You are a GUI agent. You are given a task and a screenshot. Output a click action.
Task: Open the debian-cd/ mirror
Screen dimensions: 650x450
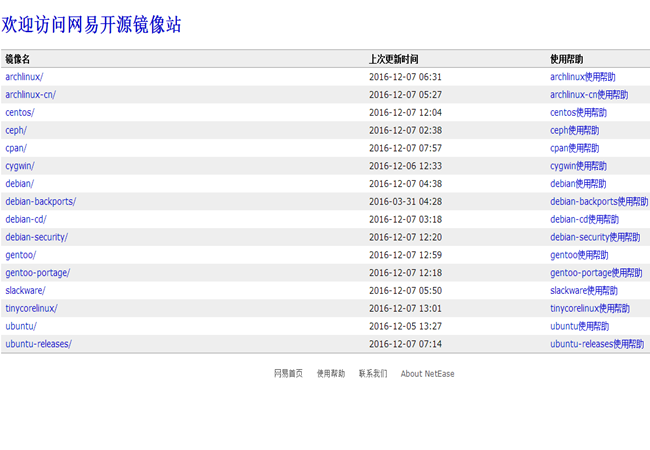pyautogui.click(x=26, y=219)
